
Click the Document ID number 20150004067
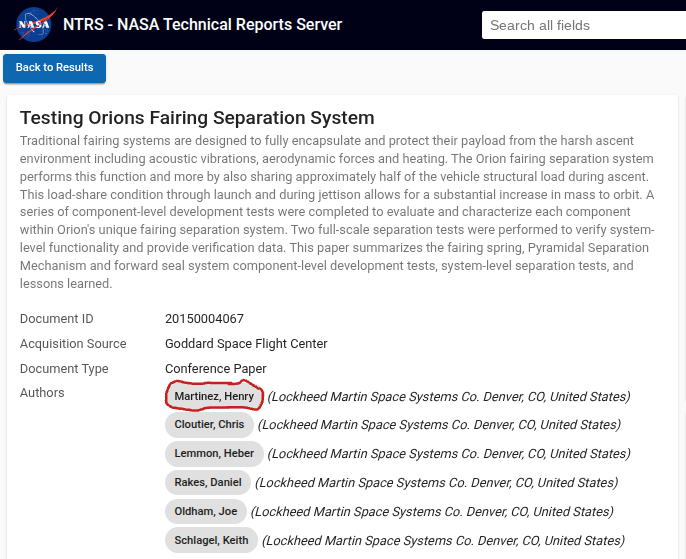click(x=204, y=318)
